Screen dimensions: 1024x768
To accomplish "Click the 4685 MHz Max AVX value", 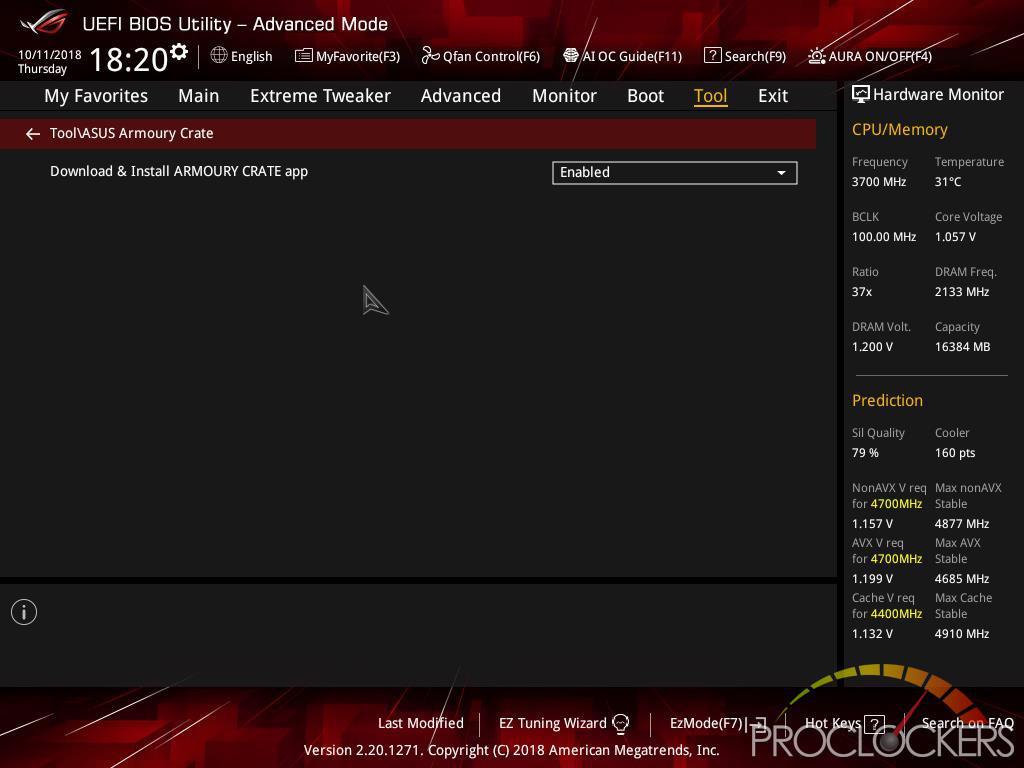I will pyautogui.click(x=961, y=579).
